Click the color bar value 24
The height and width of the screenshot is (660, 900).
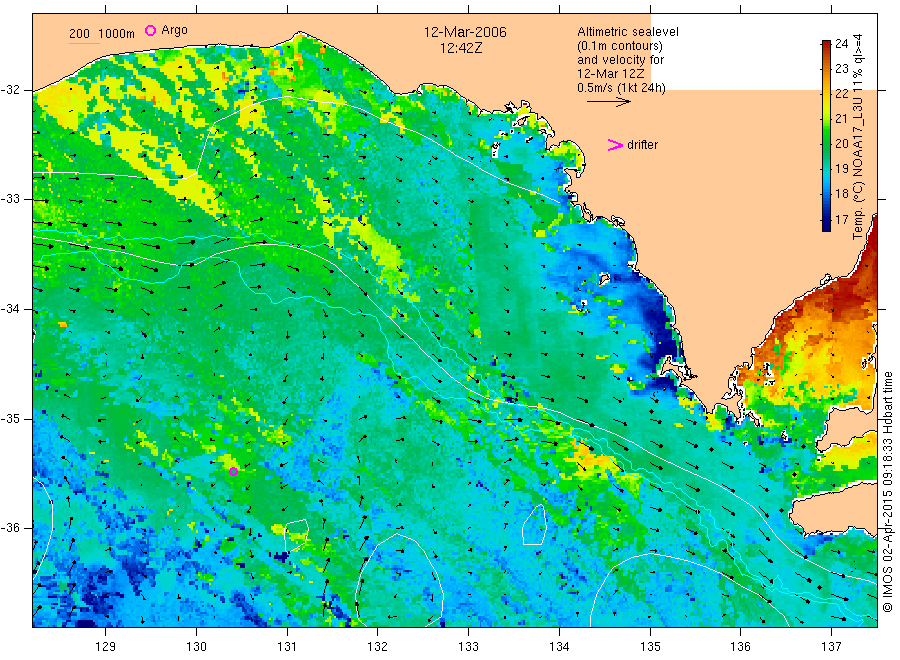pos(841,44)
